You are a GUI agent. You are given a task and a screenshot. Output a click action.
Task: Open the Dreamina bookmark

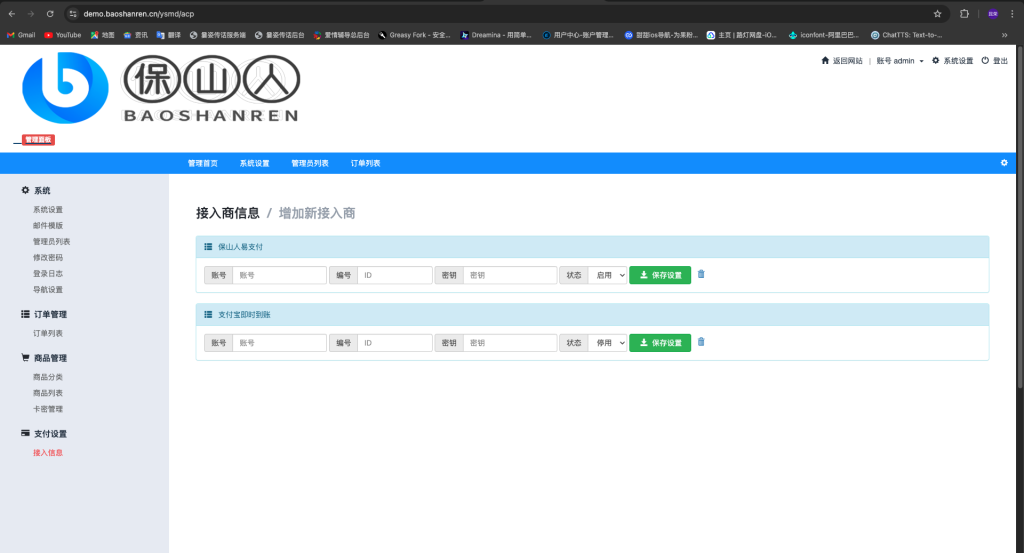coord(496,35)
